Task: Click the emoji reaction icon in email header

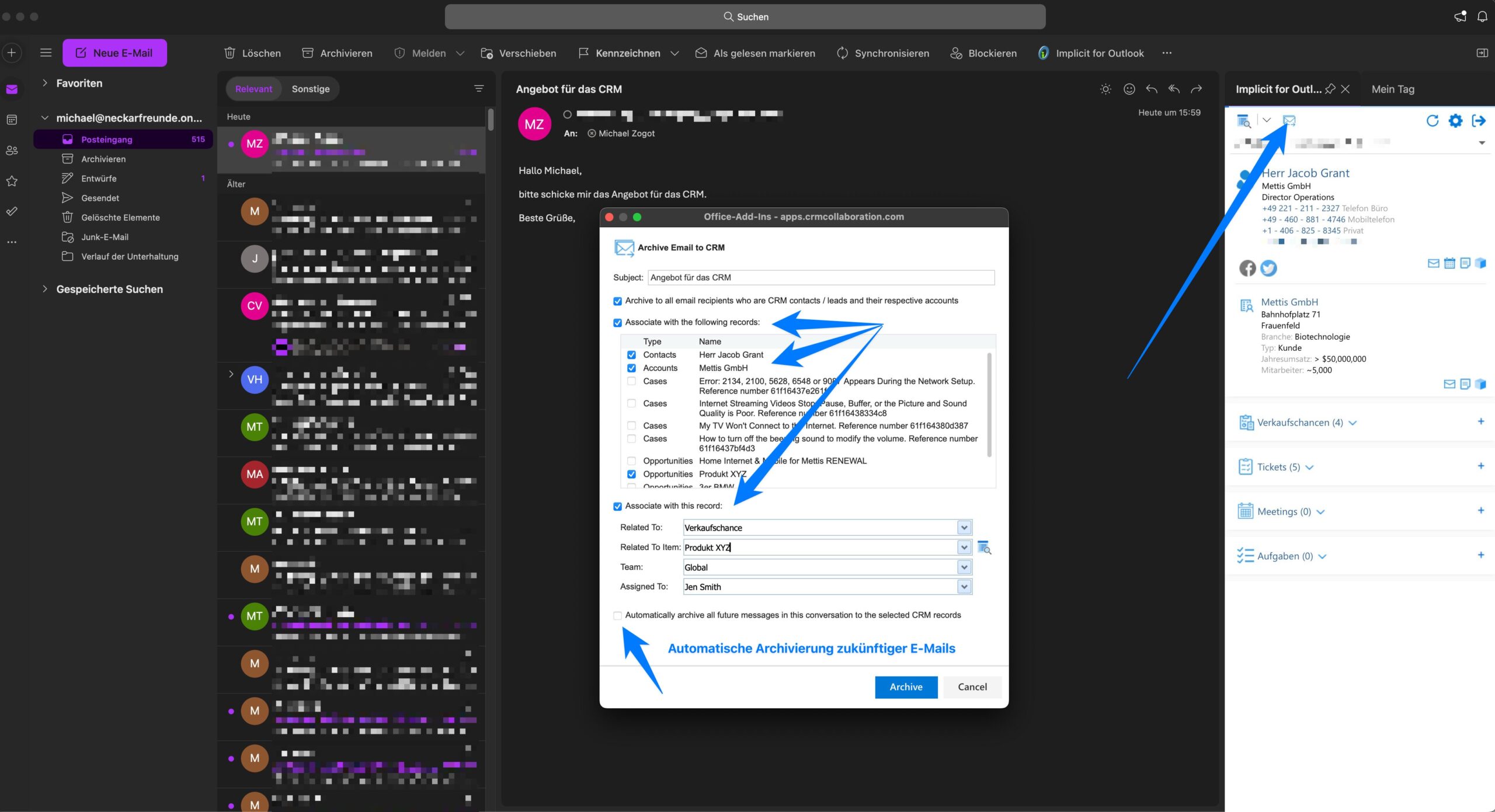Action: [x=1129, y=89]
